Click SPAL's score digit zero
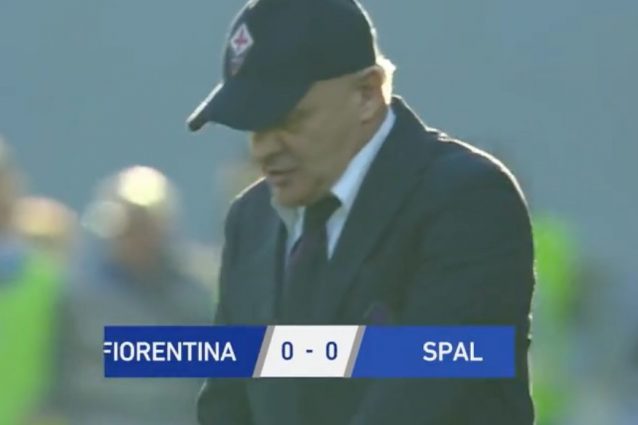This screenshot has width=638, height=425. 332,351
